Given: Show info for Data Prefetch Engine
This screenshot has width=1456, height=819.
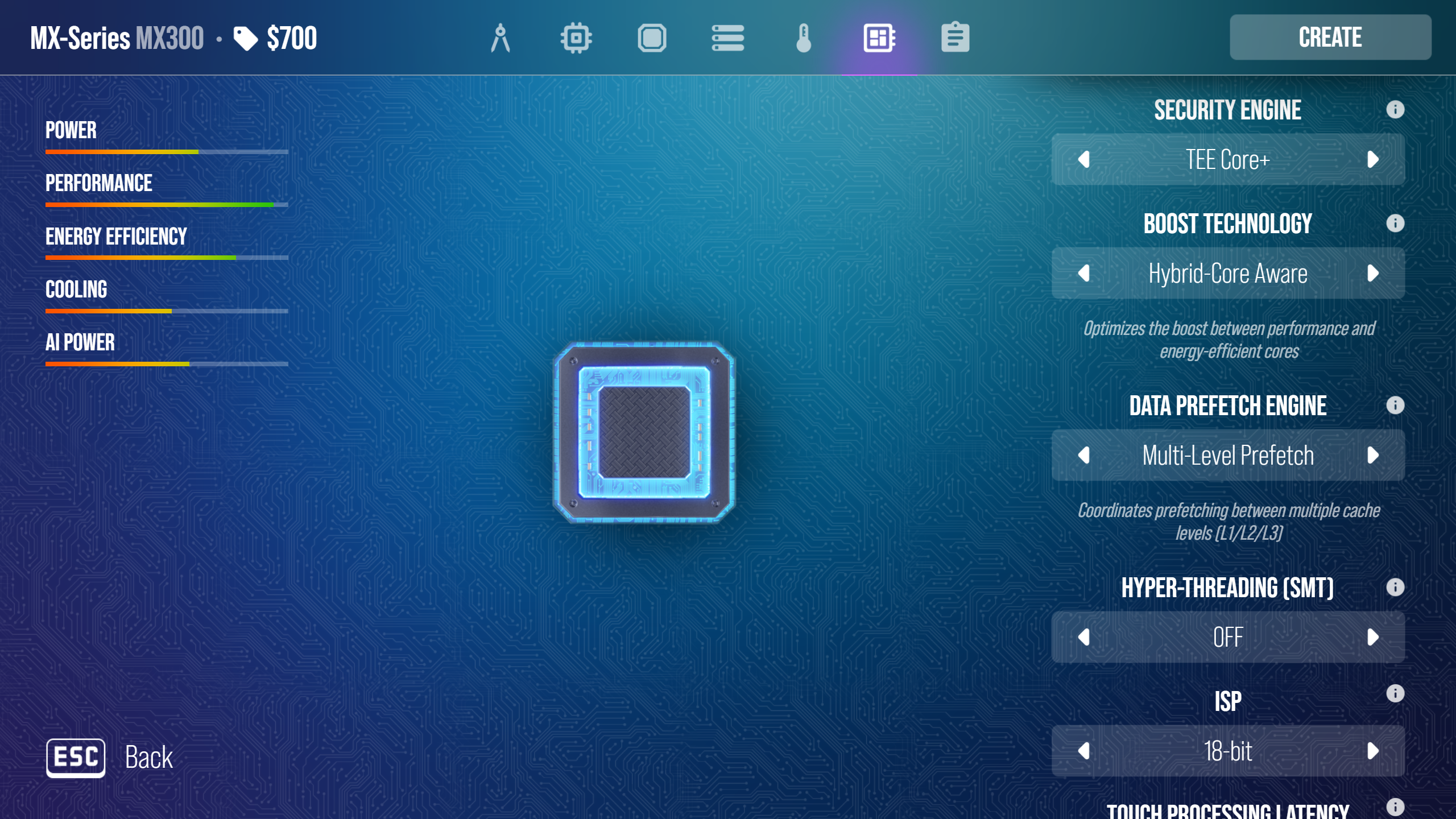Looking at the screenshot, I should click(1395, 405).
